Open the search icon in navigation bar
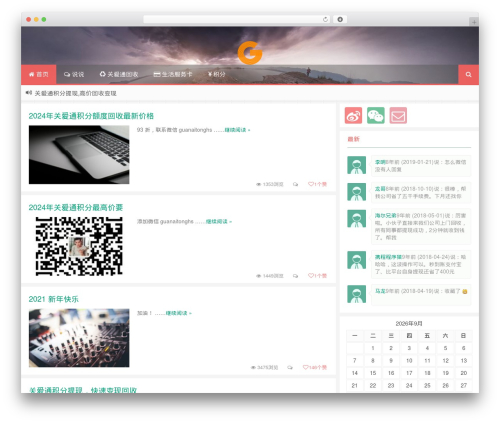The height and width of the screenshot is (423, 500). (x=468, y=74)
